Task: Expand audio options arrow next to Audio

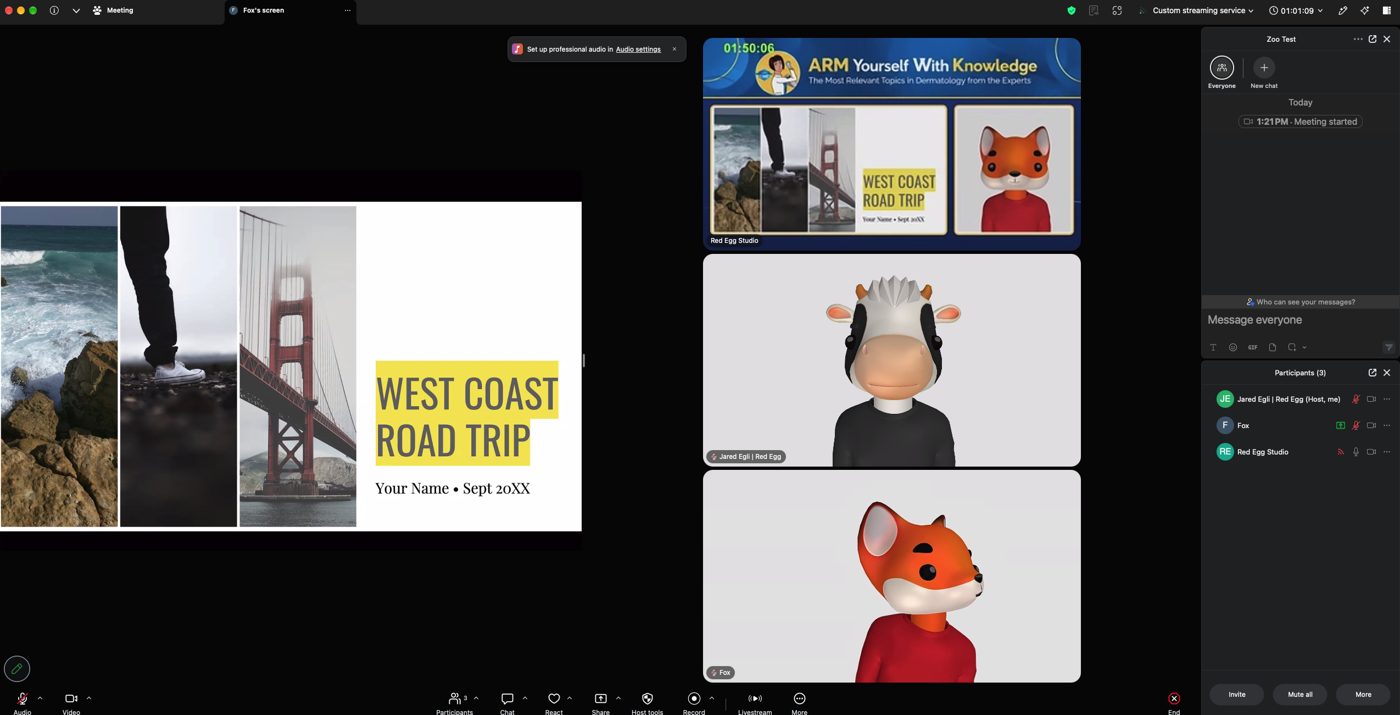Action: click(x=40, y=698)
